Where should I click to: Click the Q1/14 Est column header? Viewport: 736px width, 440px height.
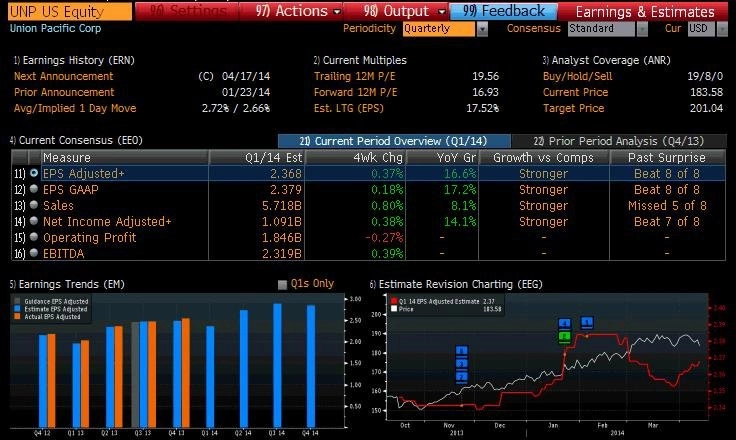click(x=257, y=157)
